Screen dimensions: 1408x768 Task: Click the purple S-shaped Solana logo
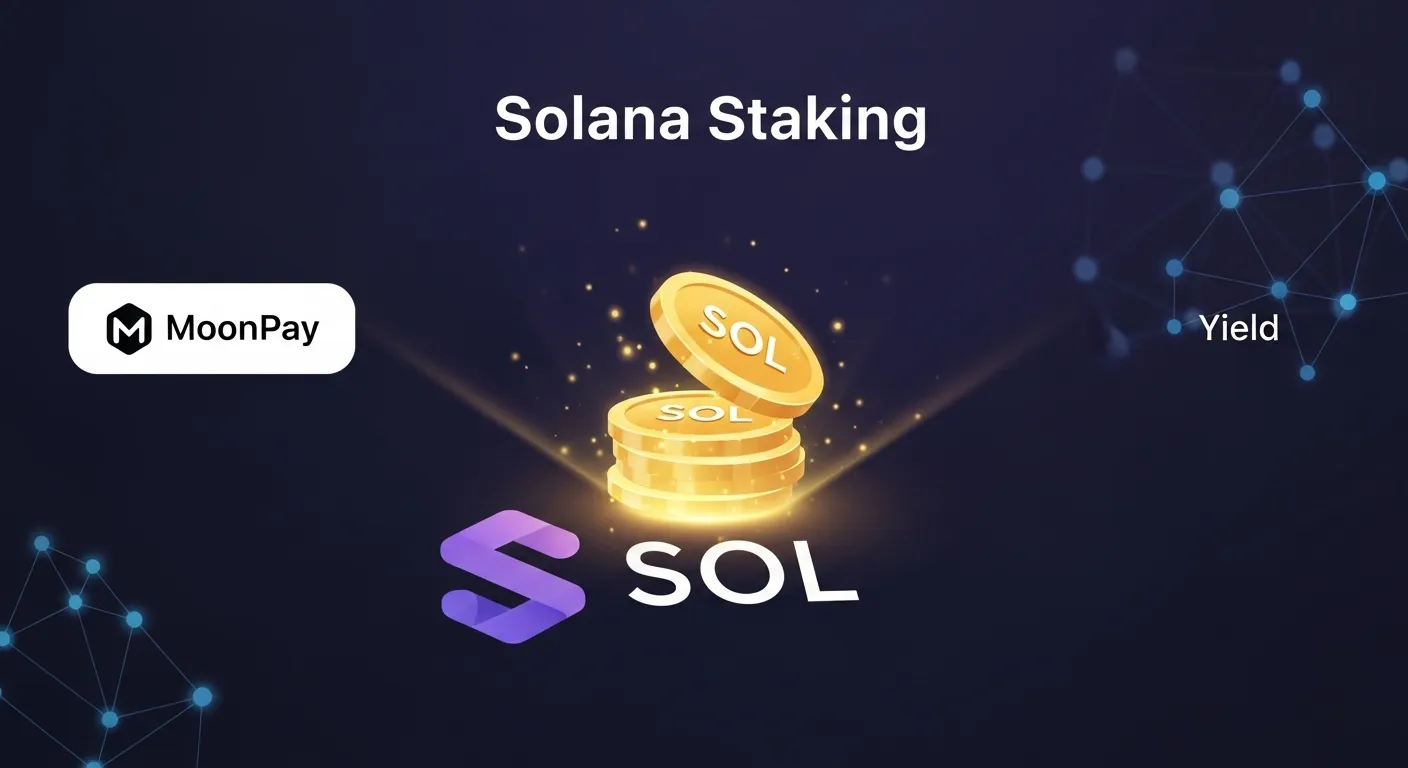[x=512, y=576]
